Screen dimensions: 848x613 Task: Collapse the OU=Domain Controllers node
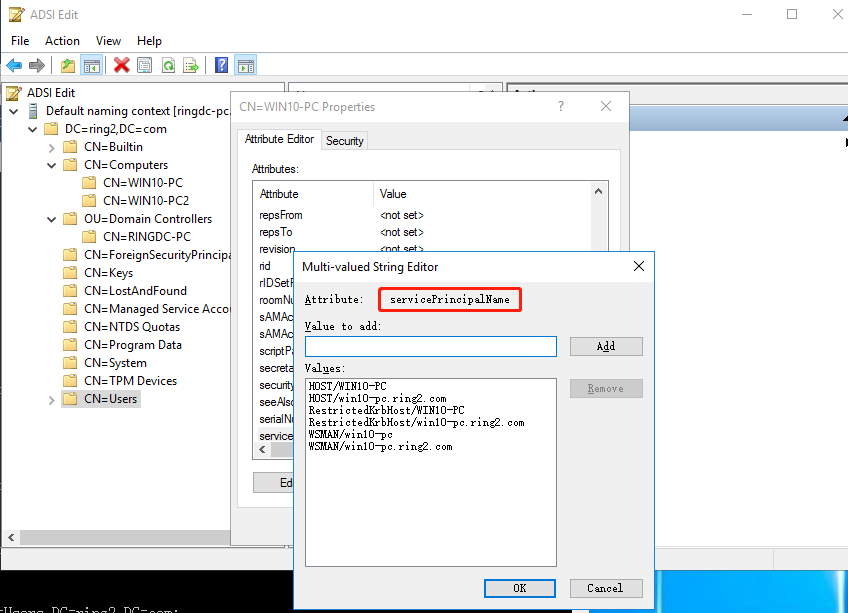point(52,219)
